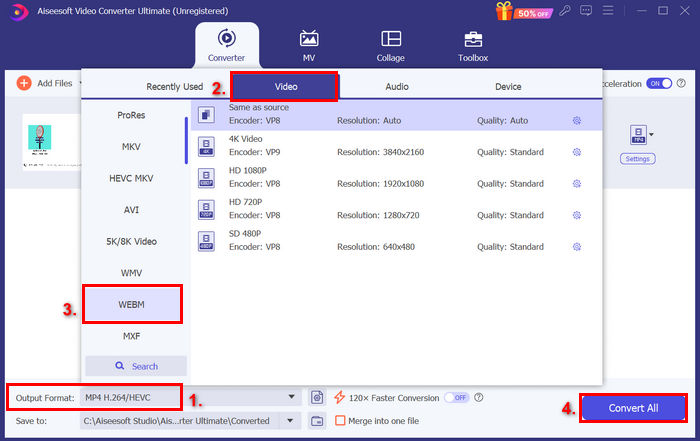Switch to the MV tab
The image size is (700, 441).
(x=309, y=46)
